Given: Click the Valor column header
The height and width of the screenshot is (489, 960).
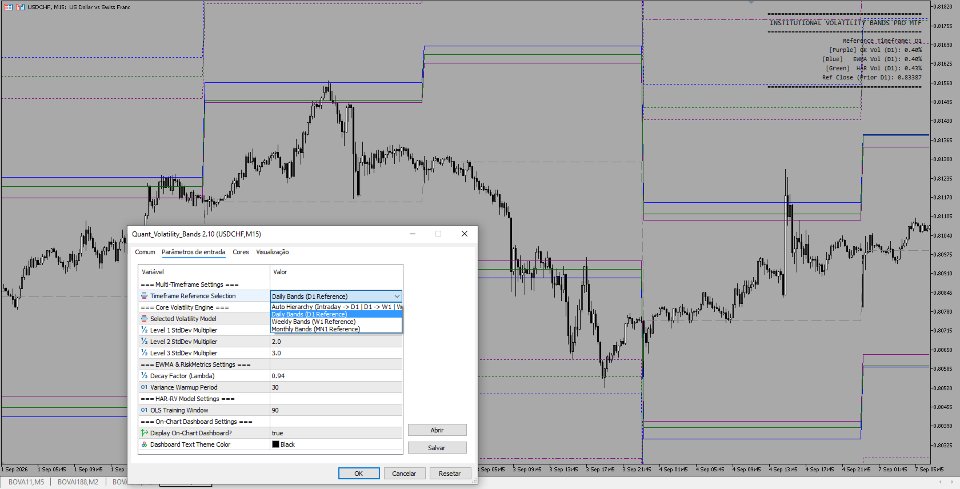Looking at the screenshot, I should (x=336, y=272).
